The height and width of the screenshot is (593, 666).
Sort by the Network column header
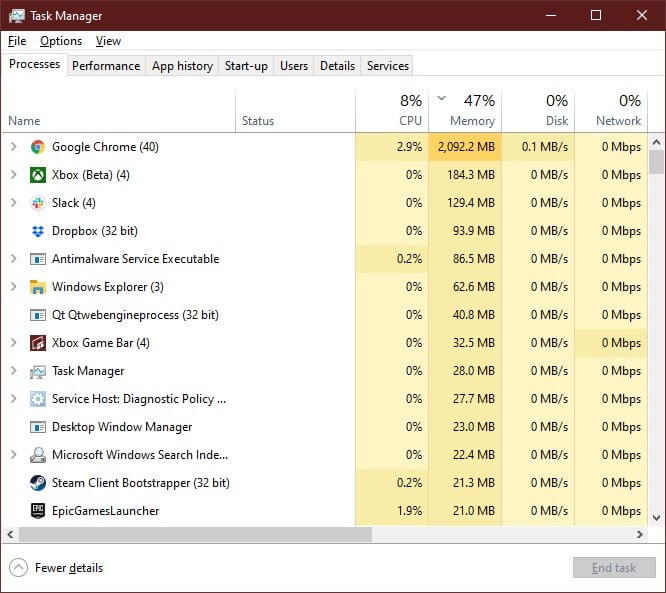click(x=611, y=110)
